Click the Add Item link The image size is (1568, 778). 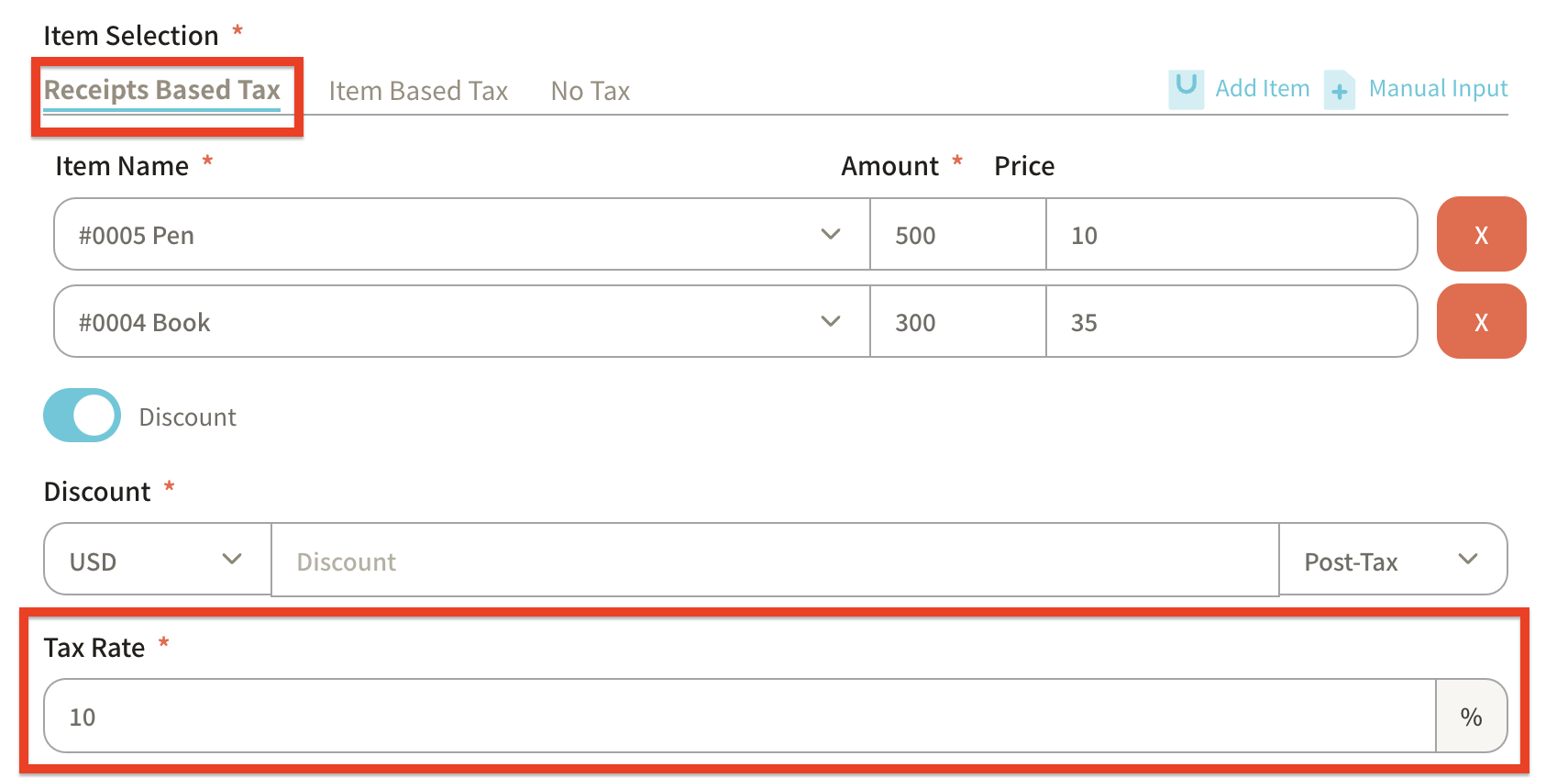(1262, 89)
